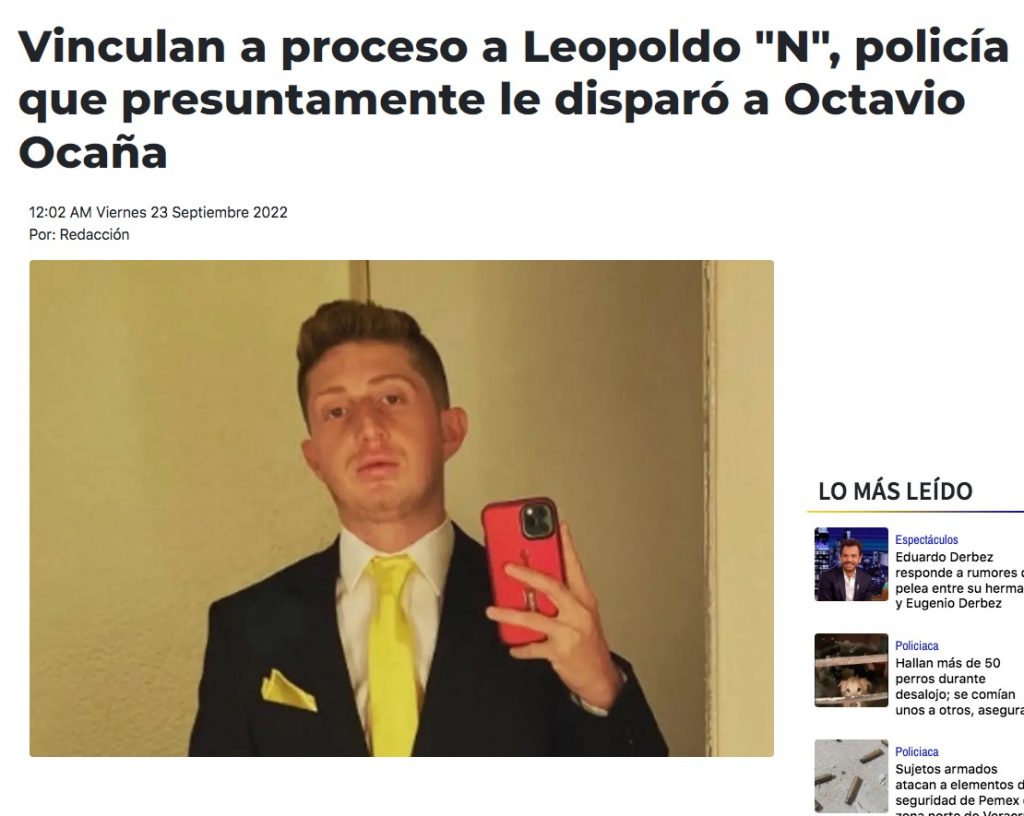The width and height of the screenshot is (1024, 816).
Task: Select Policiaca label above the Pemex story
Action: point(916,751)
